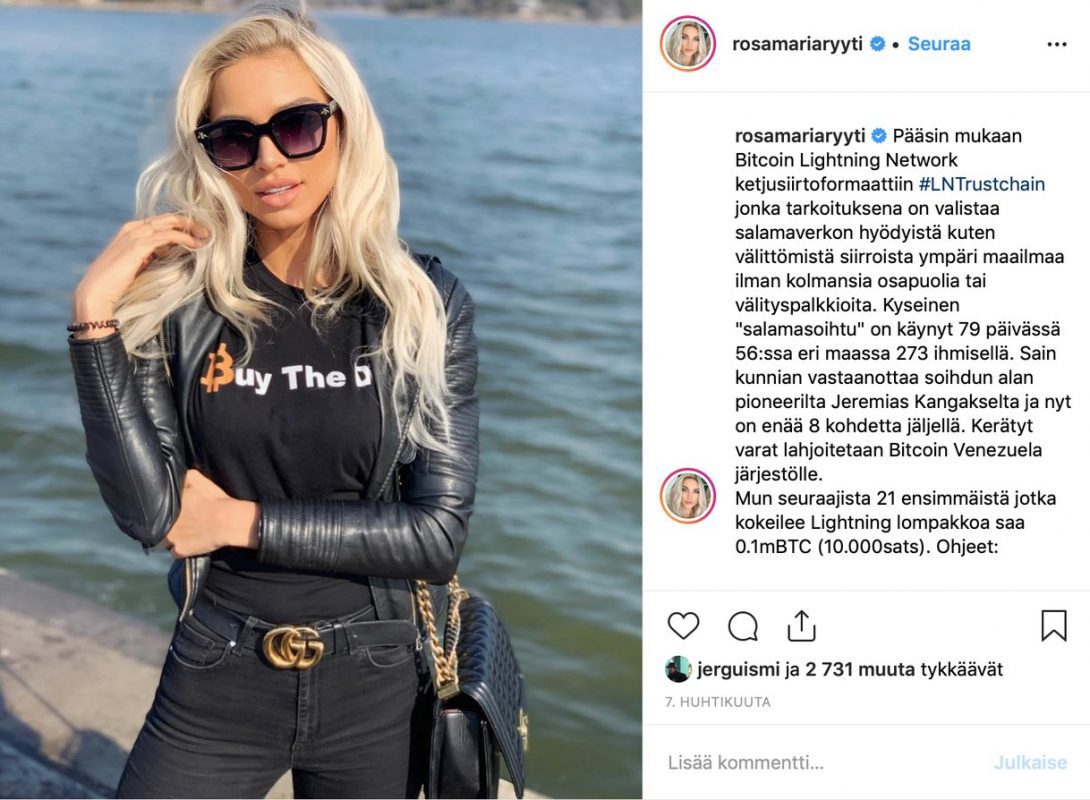Like the post with the heart icon

(683, 626)
